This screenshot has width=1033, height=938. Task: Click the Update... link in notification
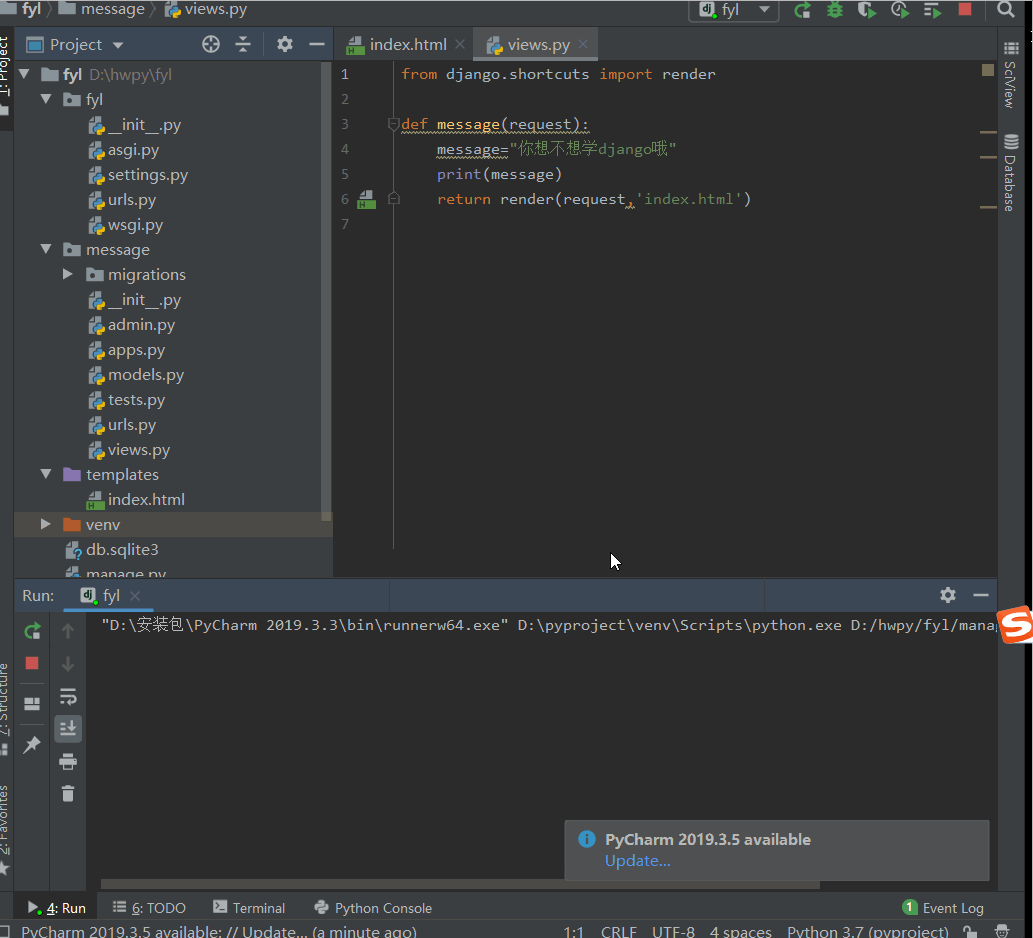point(637,861)
